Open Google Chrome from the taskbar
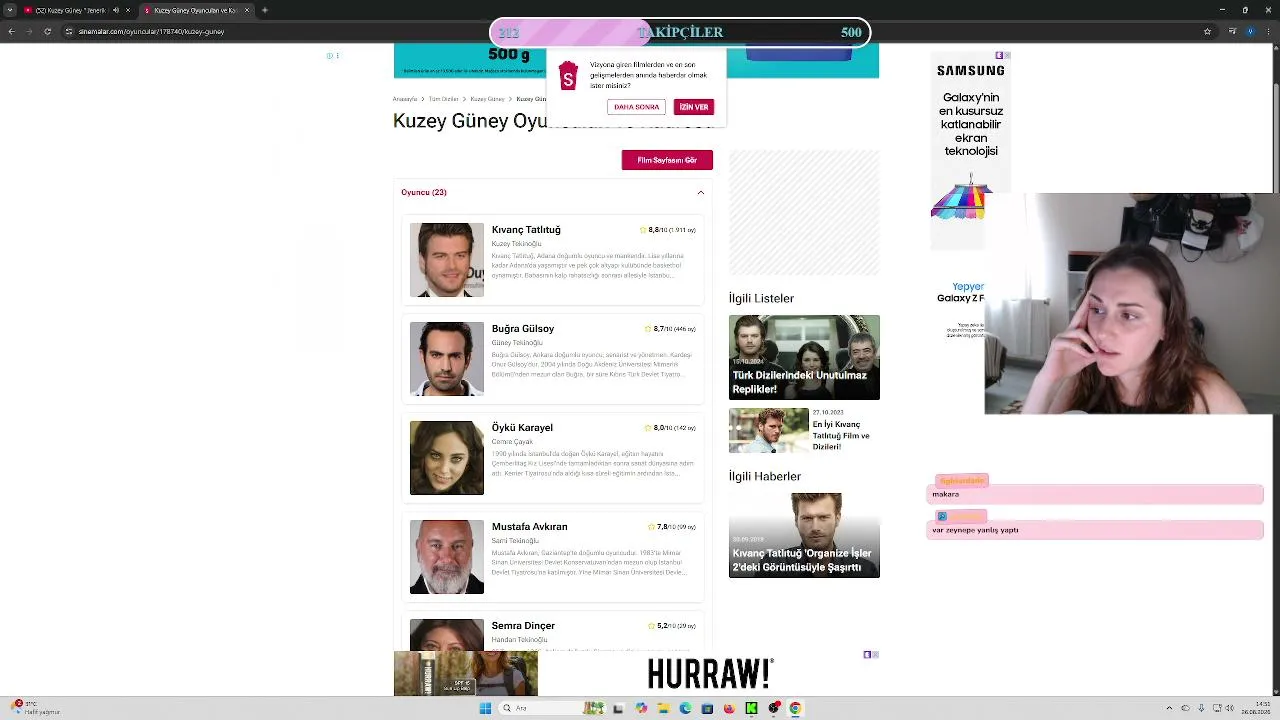 click(x=795, y=708)
